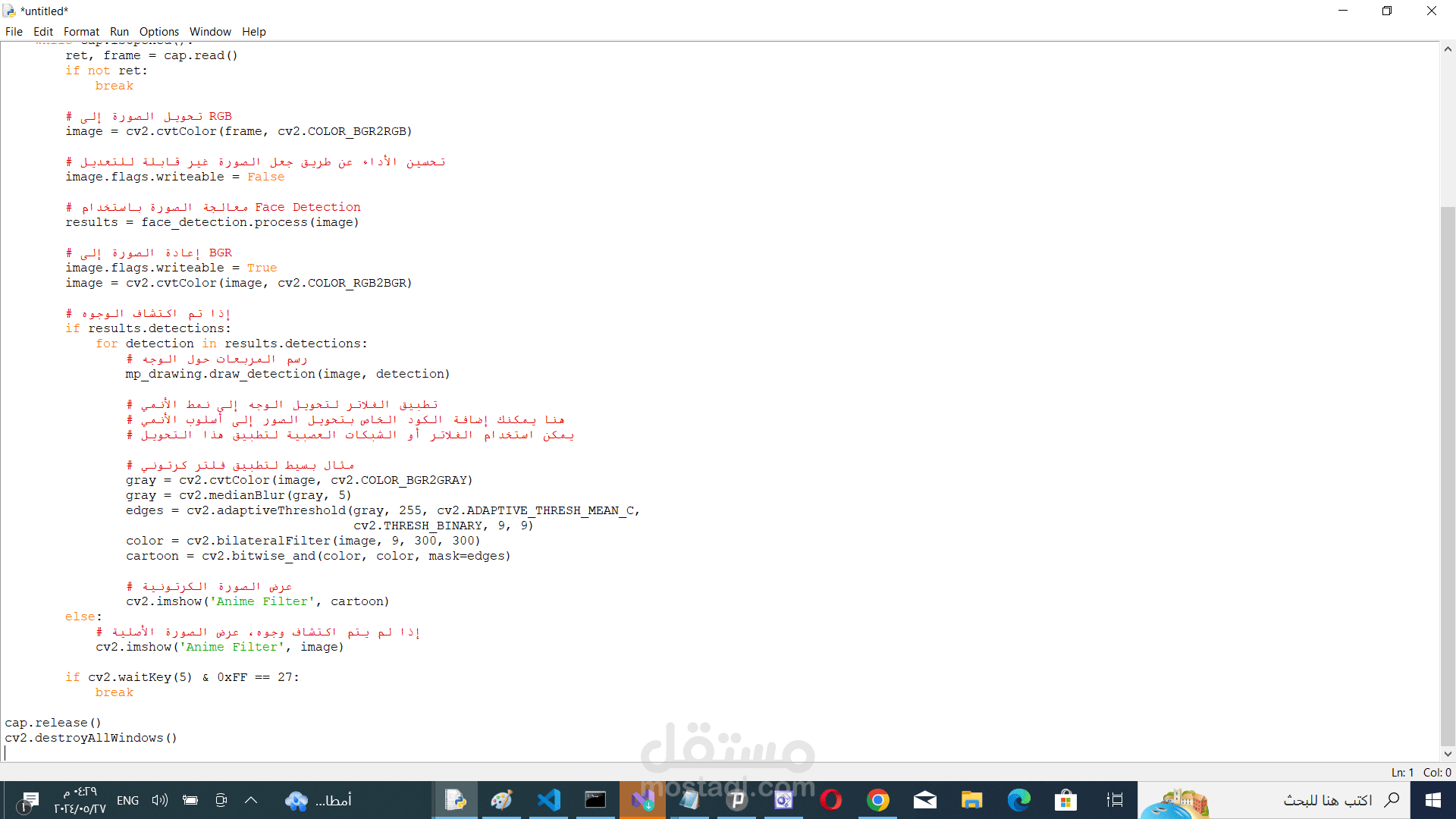This screenshot has width=1456, height=819.
Task: Switch the ENG input language indicator
Action: [x=127, y=800]
